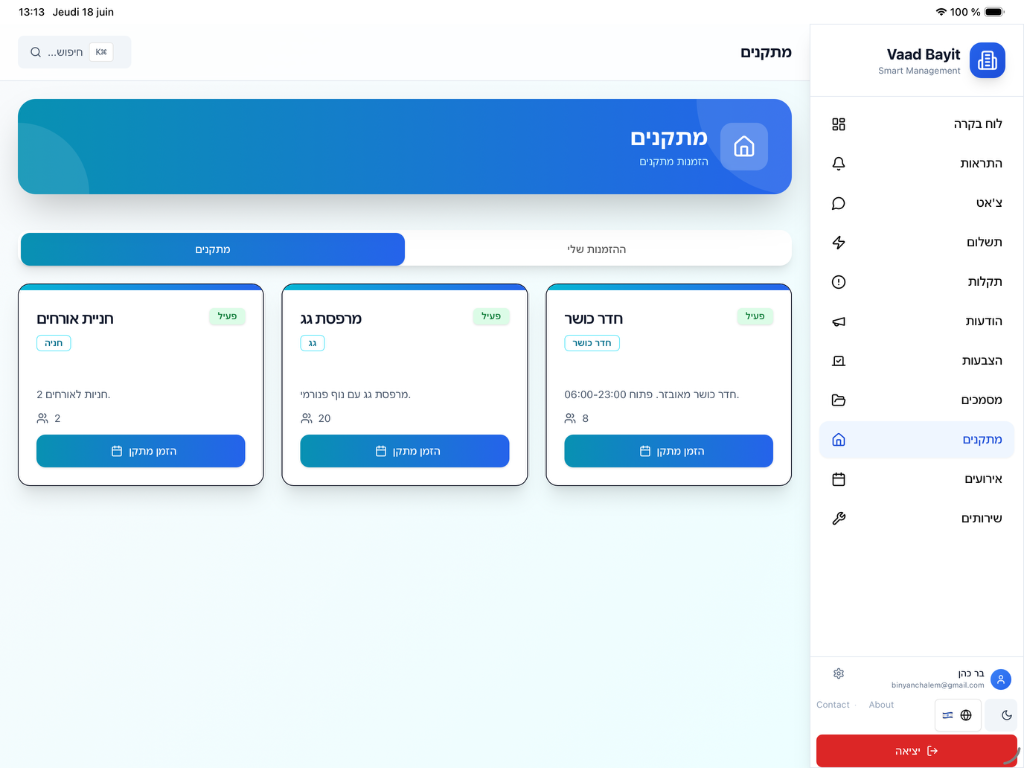The height and width of the screenshot is (768, 1024).
Task: Click the binyanchalem@gmail.com email text
Action: [938, 686]
